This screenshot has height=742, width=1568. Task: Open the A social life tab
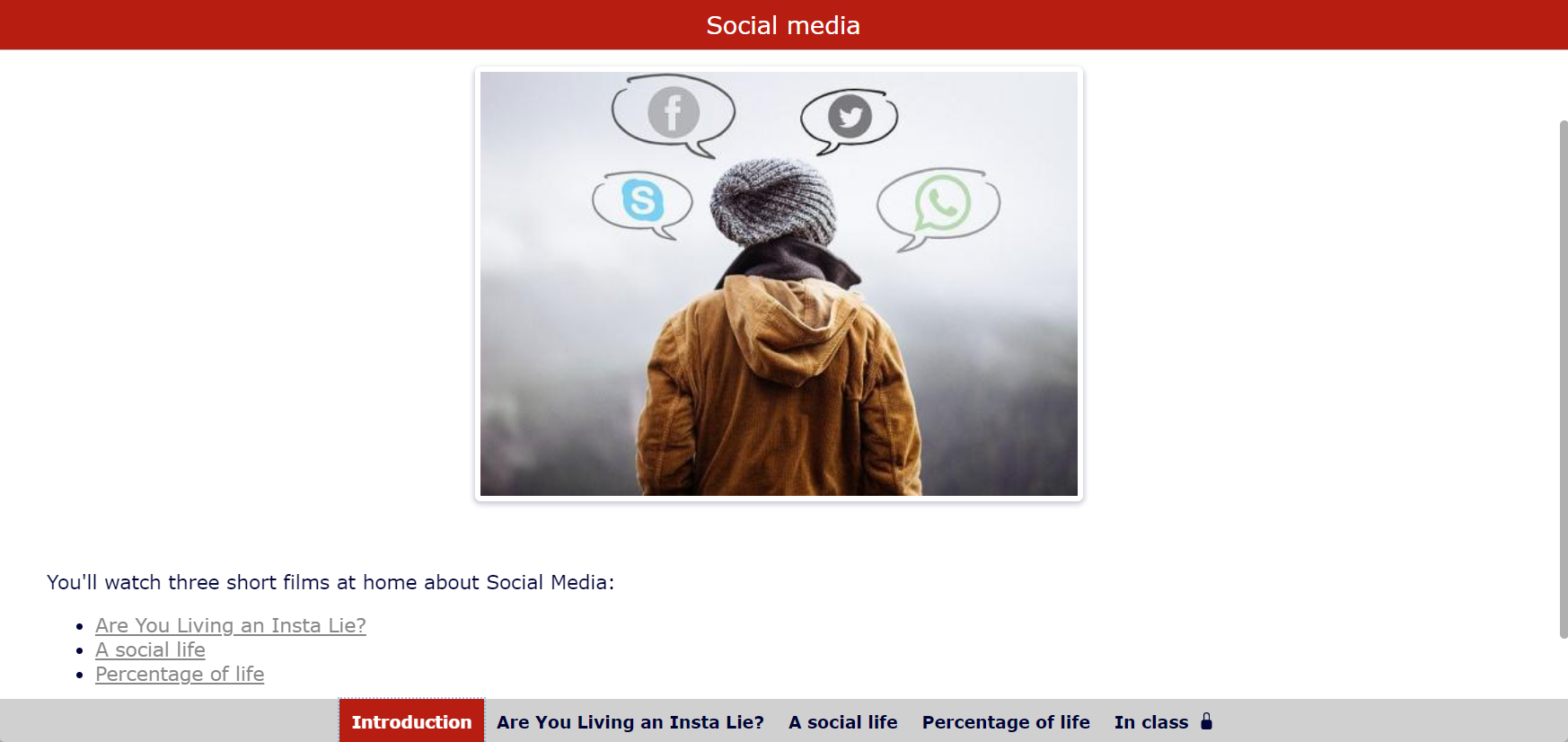tap(843, 721)
